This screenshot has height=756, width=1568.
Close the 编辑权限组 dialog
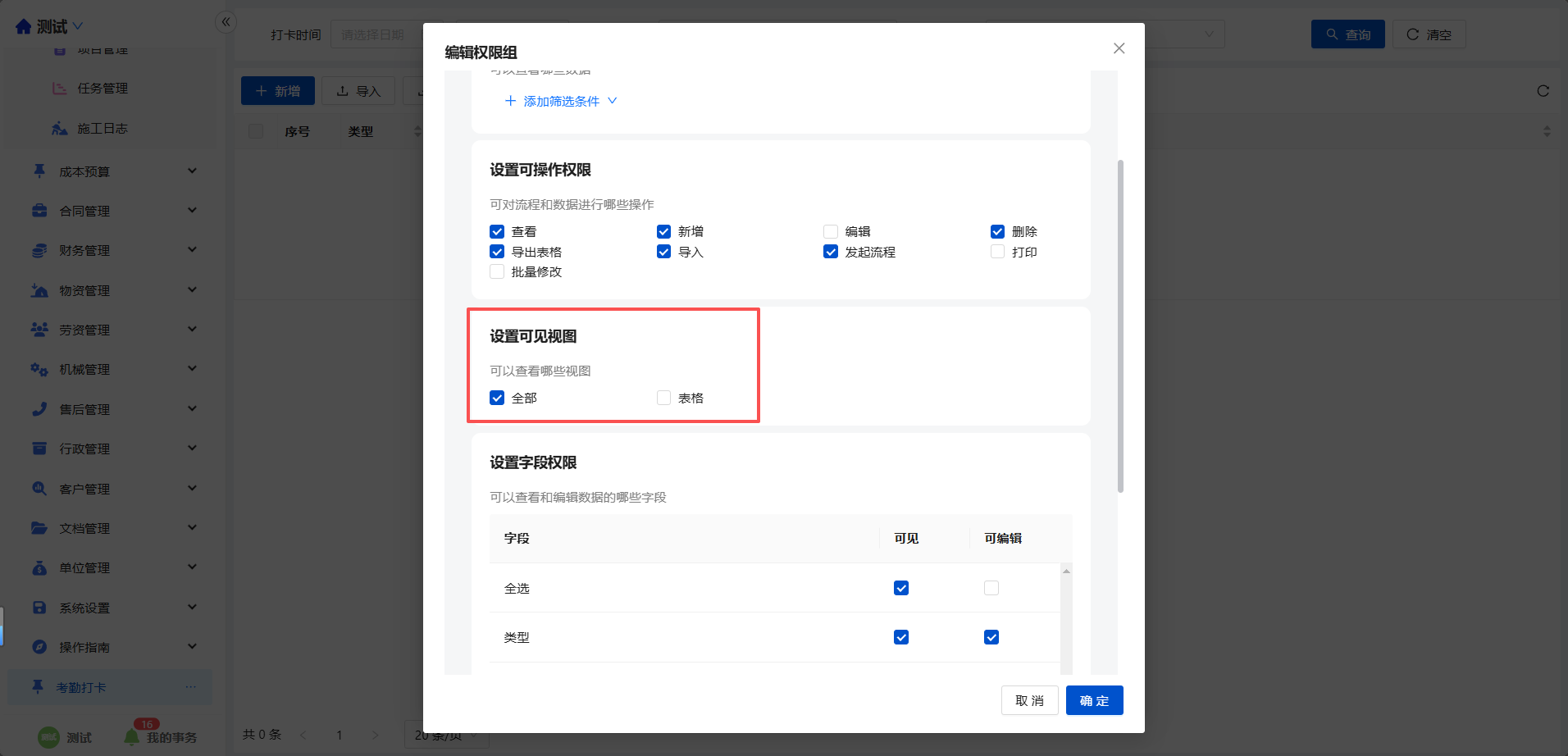pos(1119,48)
